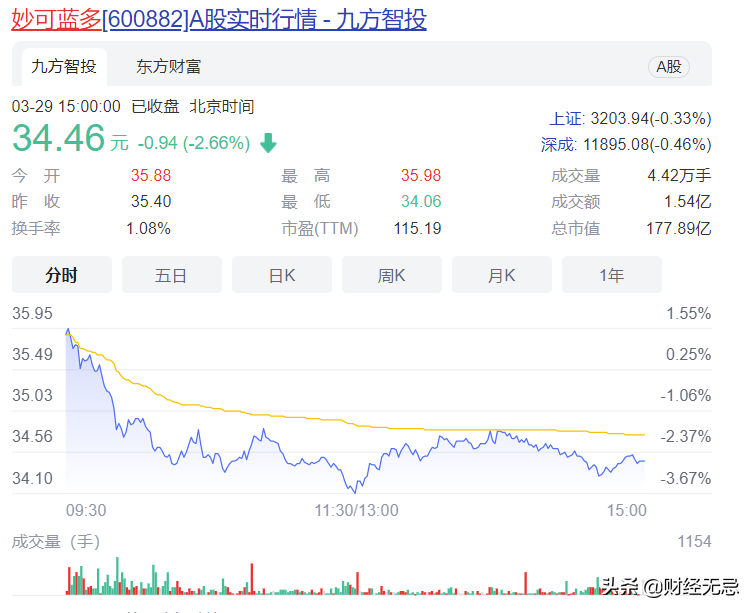Click the 最高 value 35.98
Viewport: 756px width, 613px height.
coord(421,175)
